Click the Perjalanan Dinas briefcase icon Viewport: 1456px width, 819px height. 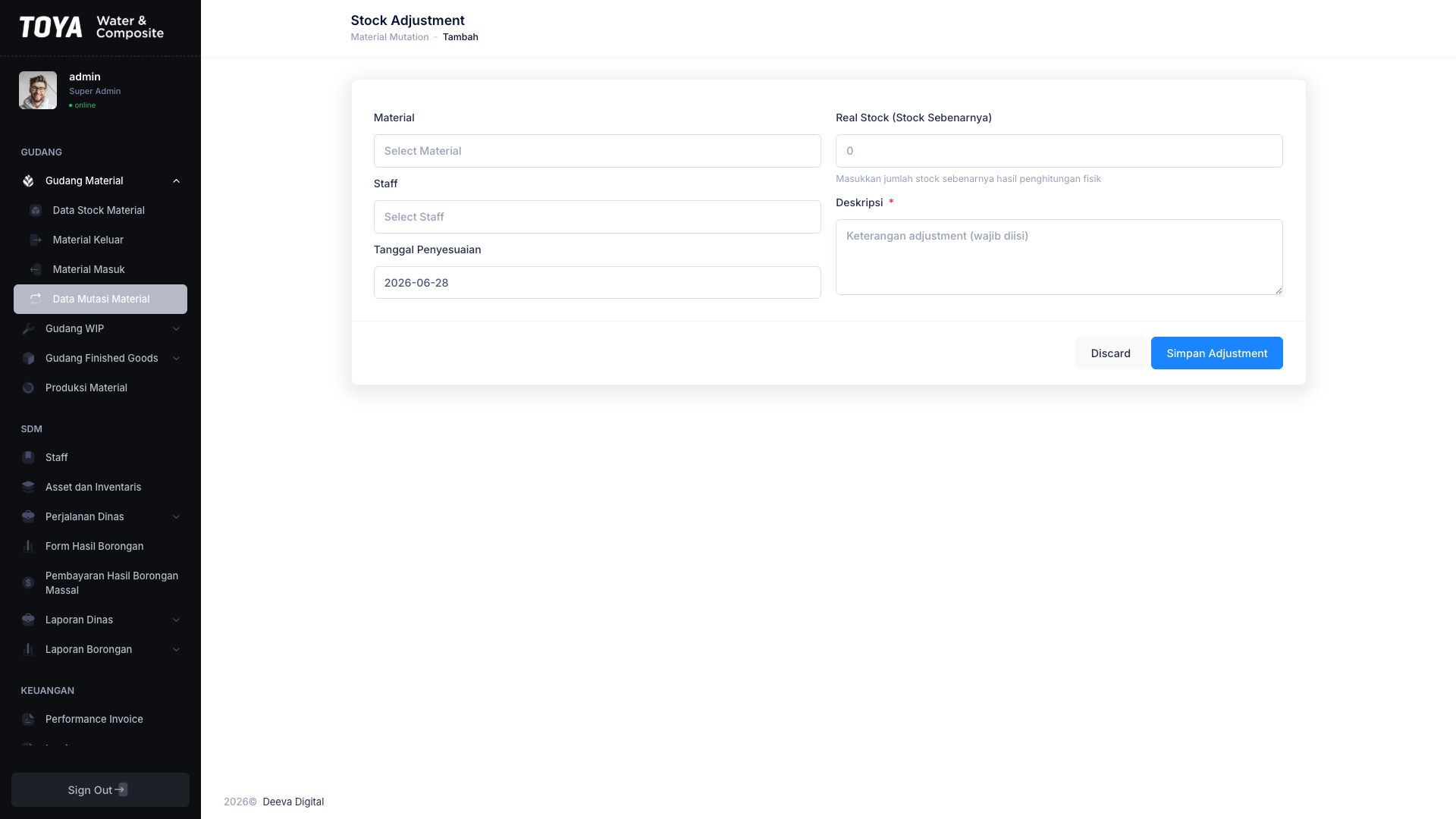28,517
